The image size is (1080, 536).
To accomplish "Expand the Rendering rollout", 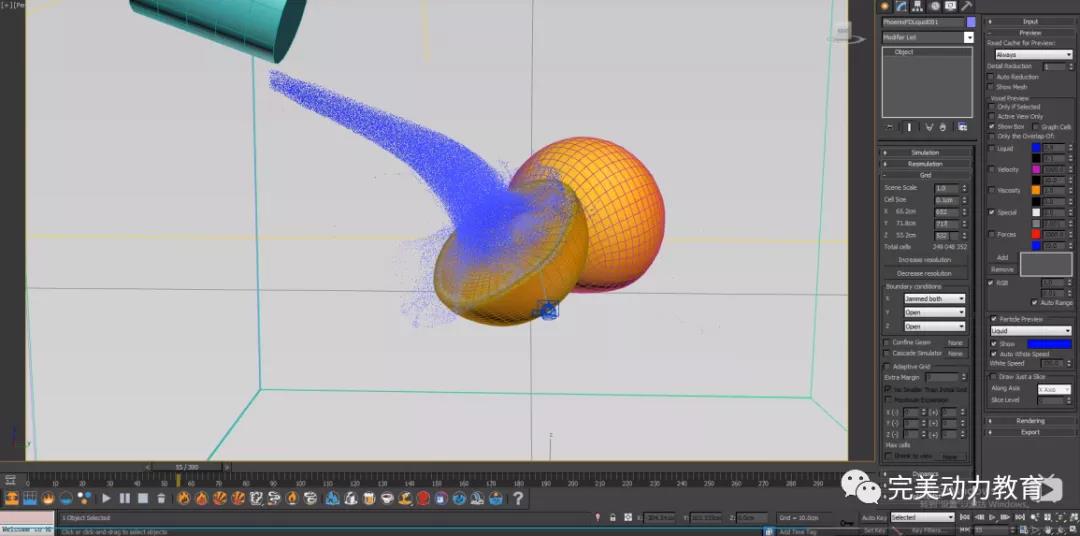I will 1030,421.
